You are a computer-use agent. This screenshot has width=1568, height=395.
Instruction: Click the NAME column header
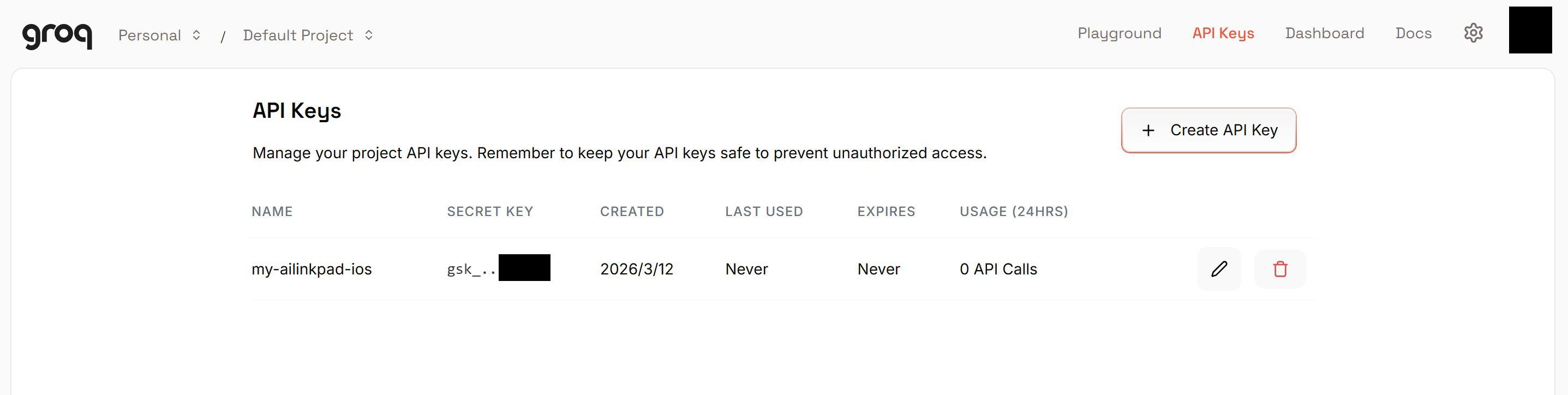tap(272, 212)
